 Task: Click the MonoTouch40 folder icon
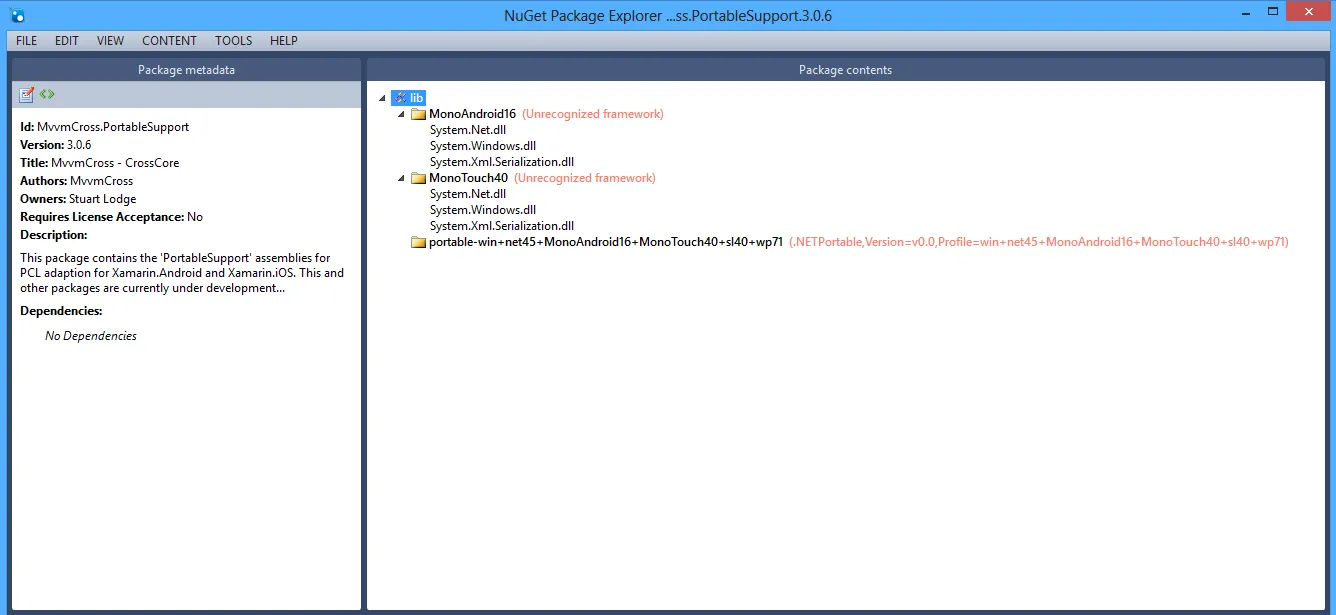point(418,178)
